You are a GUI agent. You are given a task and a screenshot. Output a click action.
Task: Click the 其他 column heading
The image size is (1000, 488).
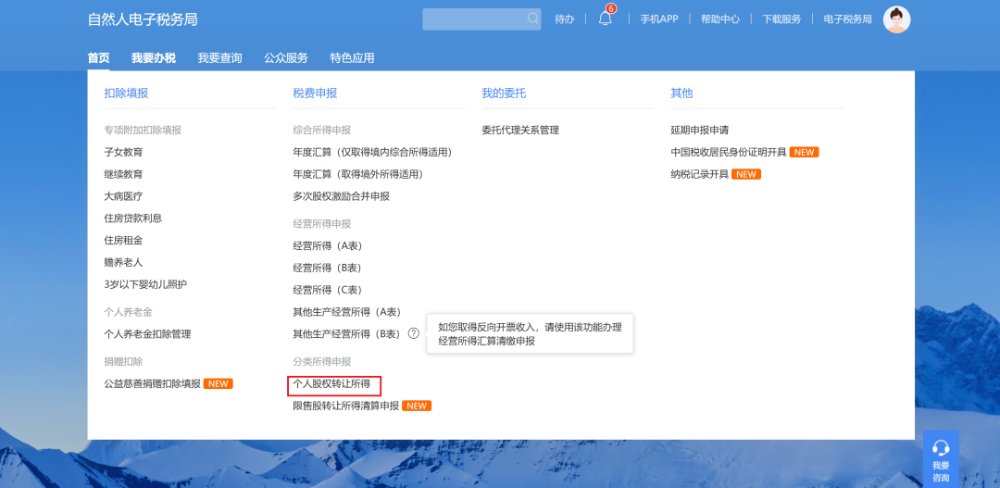pyautogui.click(x=682, y=93)
